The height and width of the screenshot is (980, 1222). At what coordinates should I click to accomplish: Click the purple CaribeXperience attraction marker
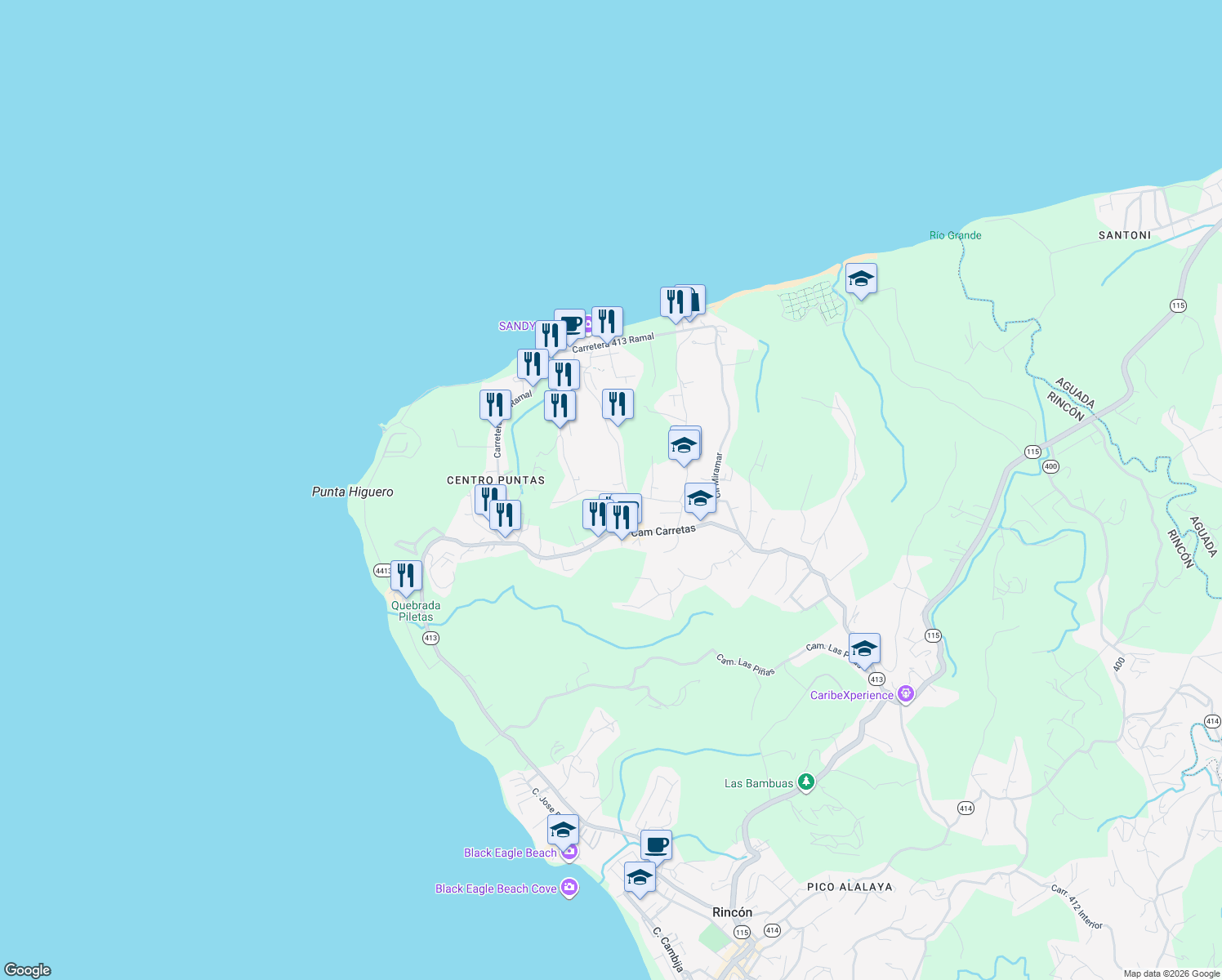point(905,692)
